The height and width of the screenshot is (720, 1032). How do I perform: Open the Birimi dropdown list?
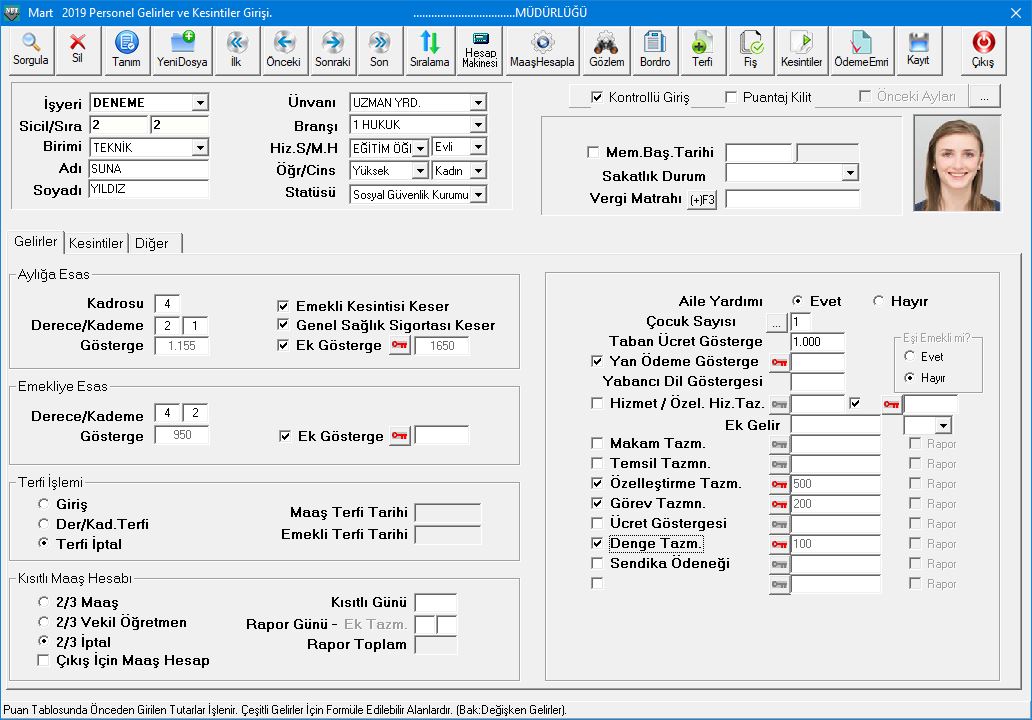pos(200,148)
